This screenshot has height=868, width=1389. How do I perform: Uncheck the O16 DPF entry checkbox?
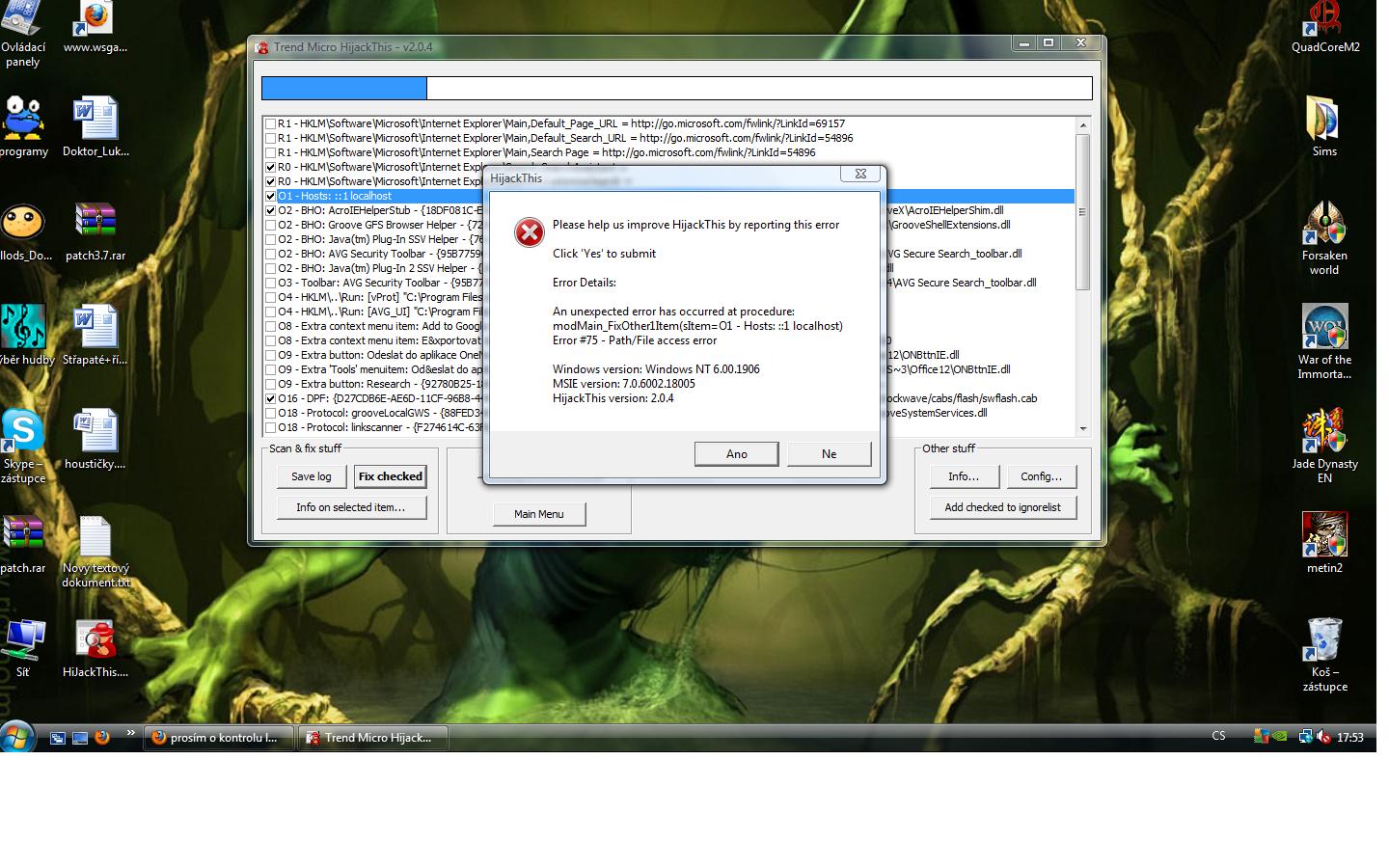[x=271, y=398]
